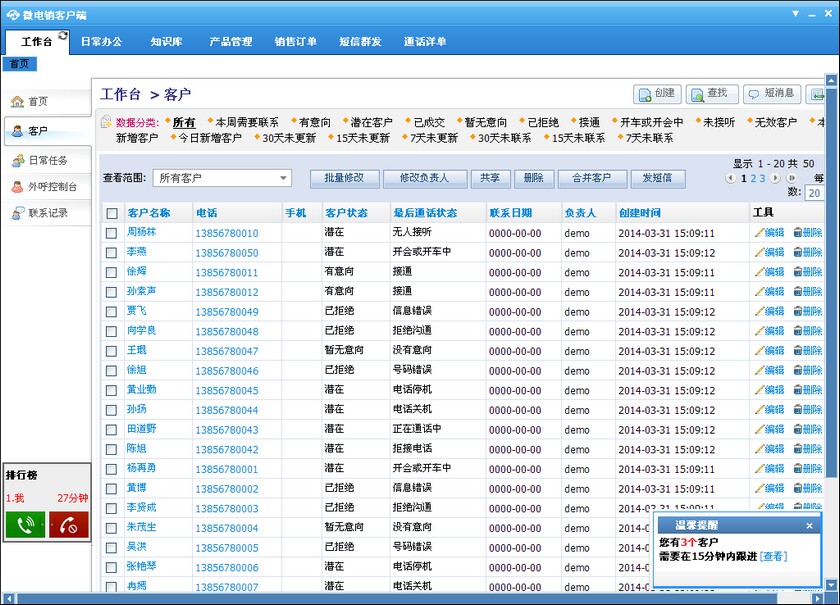Go to next page arrow in pagination
Image resolution: width=840 pixels, height=605 pixels.
[777, 178]
